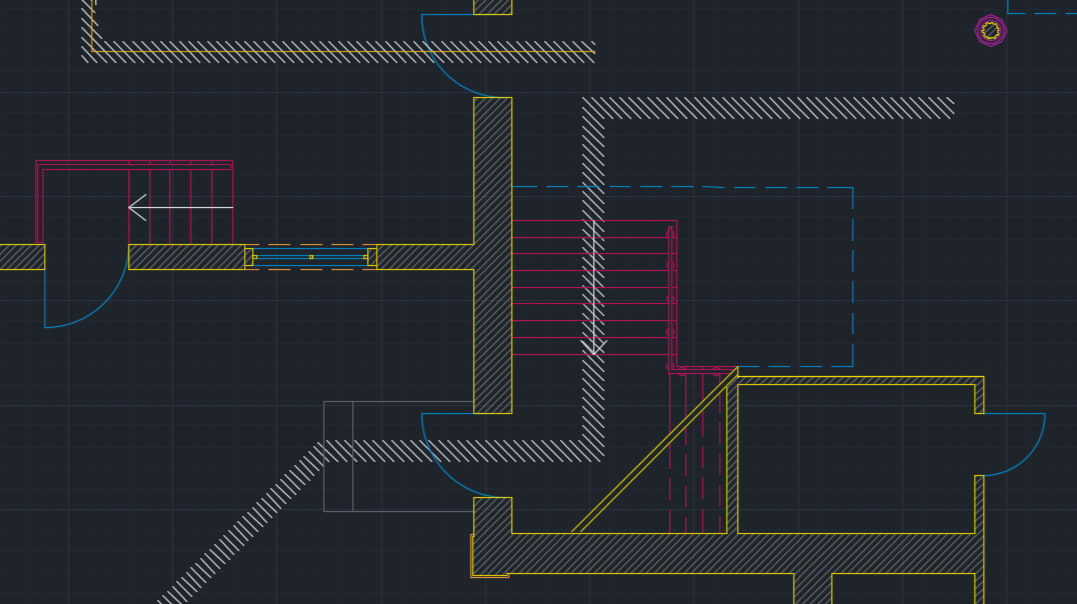Select the white hatched wall at upper right
Viewport: 1077px width, 604px height.
tap(770, 107)
